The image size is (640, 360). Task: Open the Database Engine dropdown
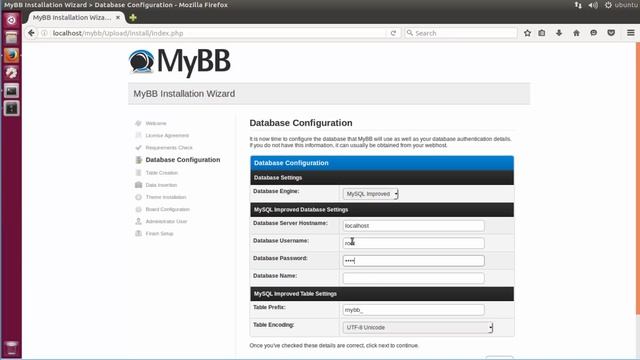pos(371,194)
